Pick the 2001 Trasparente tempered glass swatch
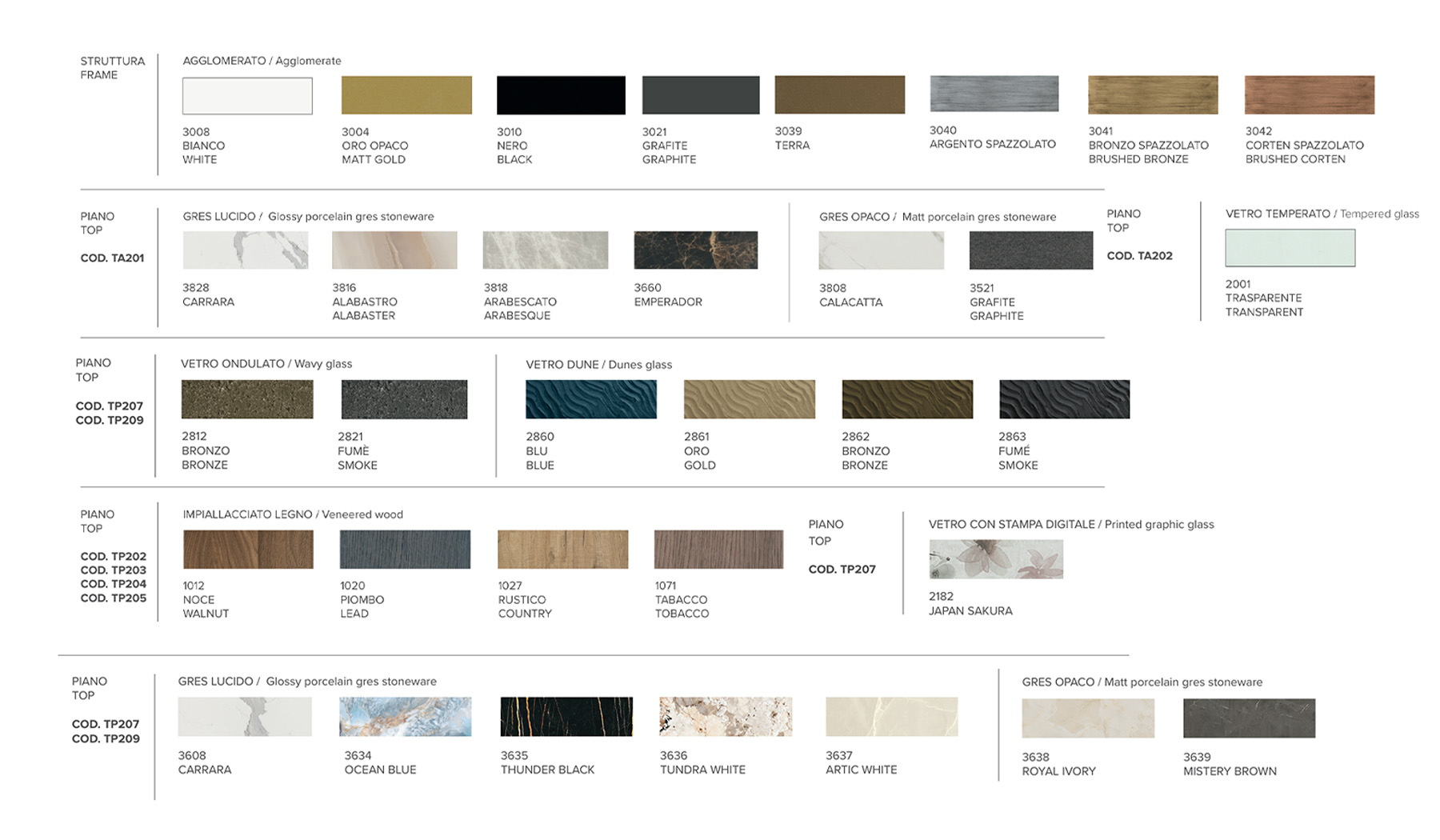The height and width of the screenshot is (840, 1440). tap(1290, 248)
